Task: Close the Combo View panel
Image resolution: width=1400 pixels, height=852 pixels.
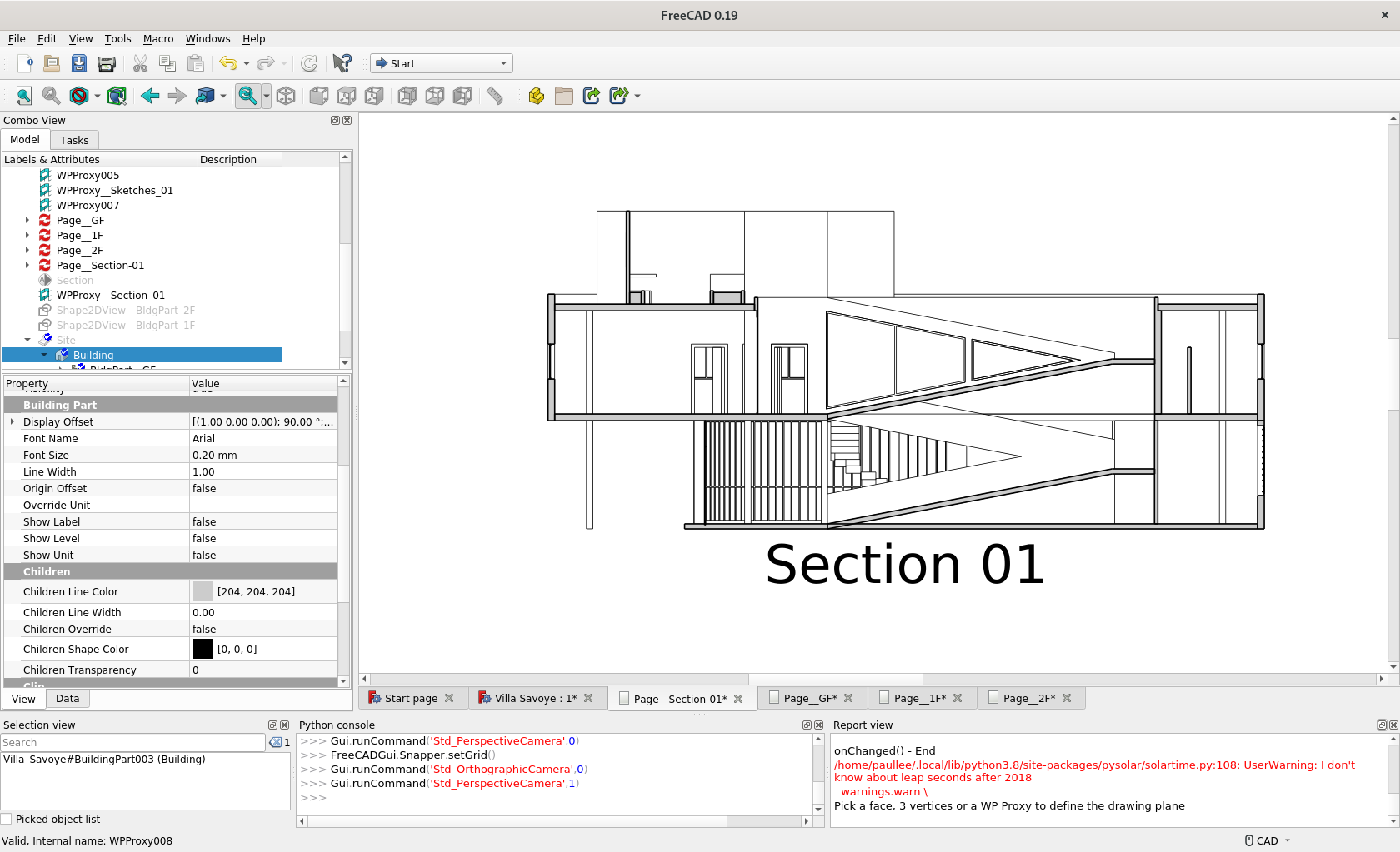Action: pos(347,121)
